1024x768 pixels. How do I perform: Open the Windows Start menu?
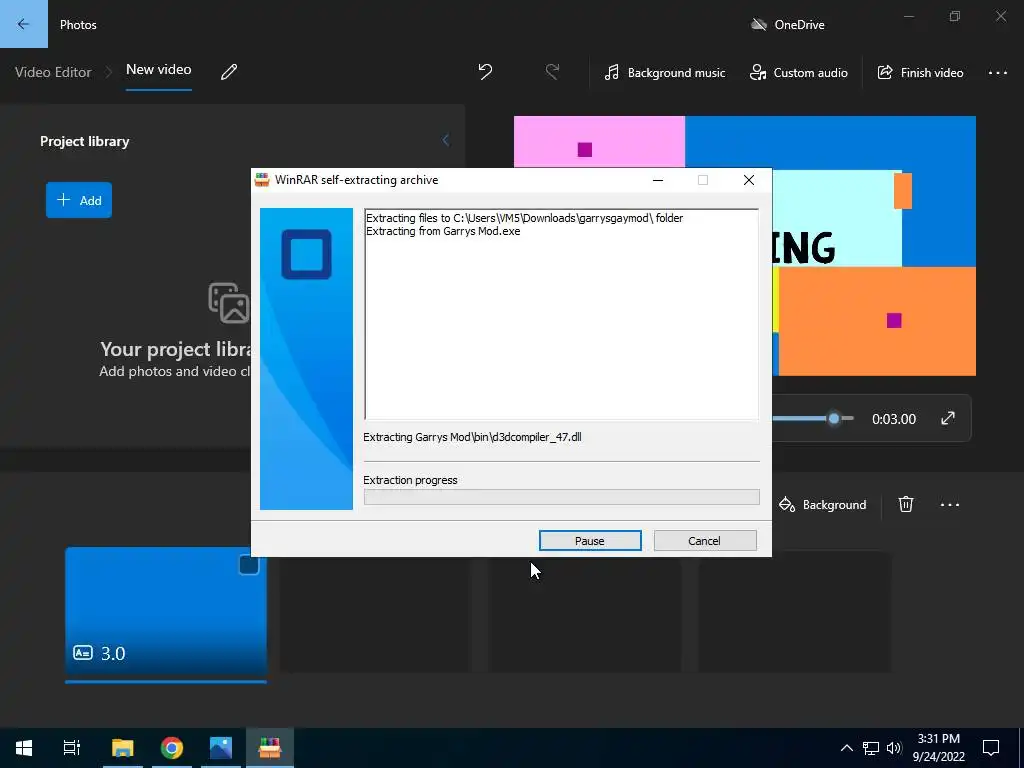pyautogui.click(x=24, y=748)
